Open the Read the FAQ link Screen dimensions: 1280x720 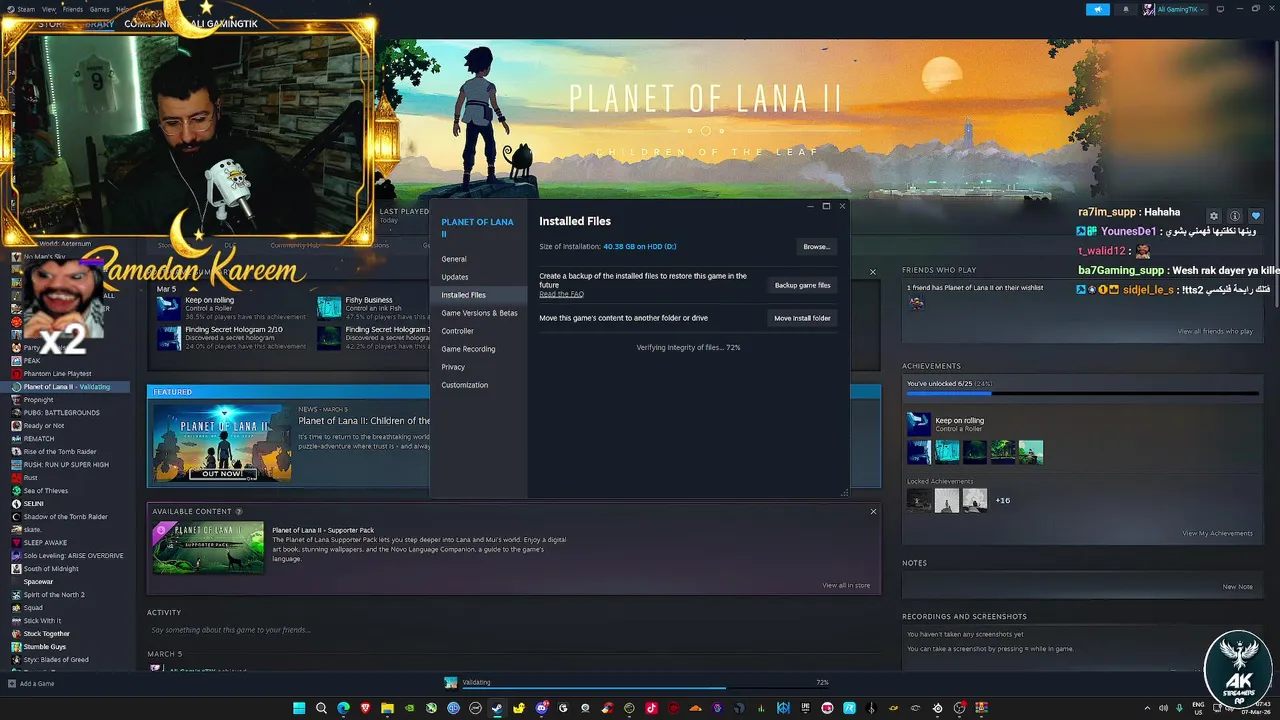point(561,294)
